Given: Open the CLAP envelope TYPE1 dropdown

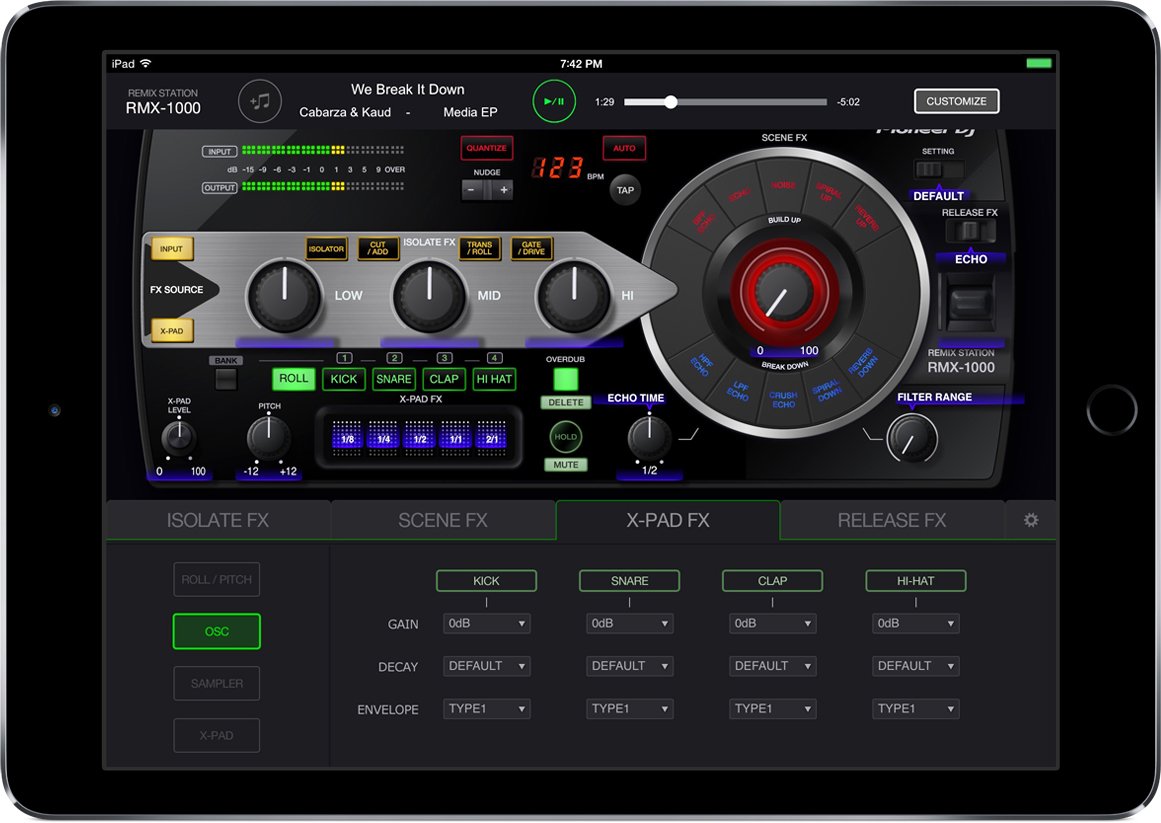Looking at the screenshot, I should click(x=772, y=708).
